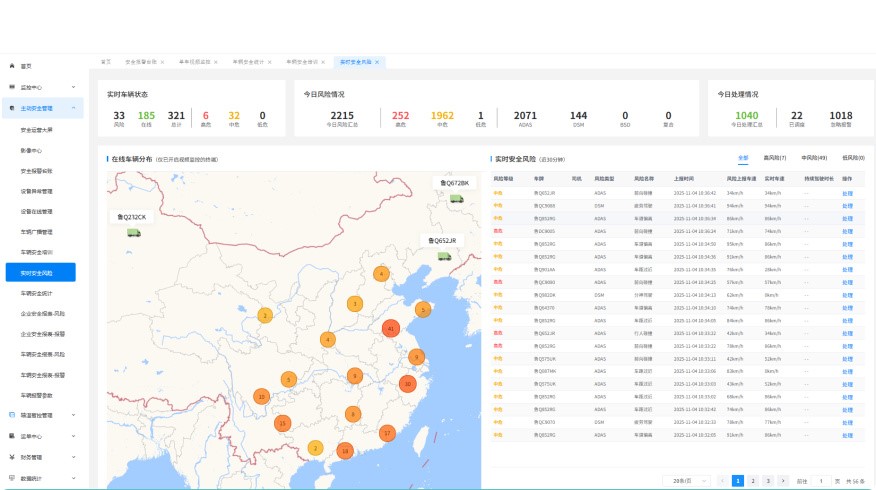Click the truck icon labeled 鲁Q672BK on map
The width and height of the screenshot is (876, 490).
coord(457,198)
